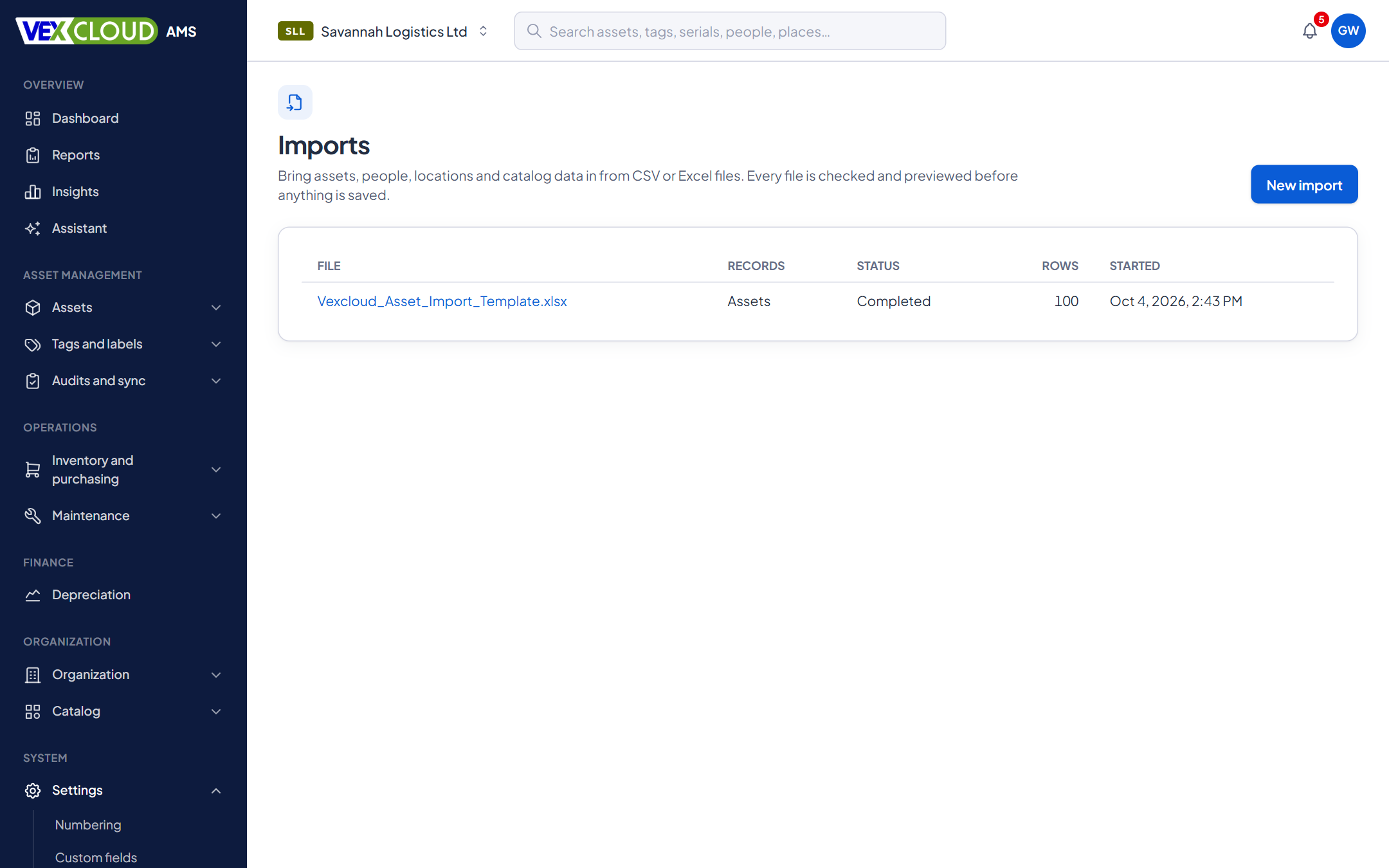Open the GW user avatar menu

1348,31
